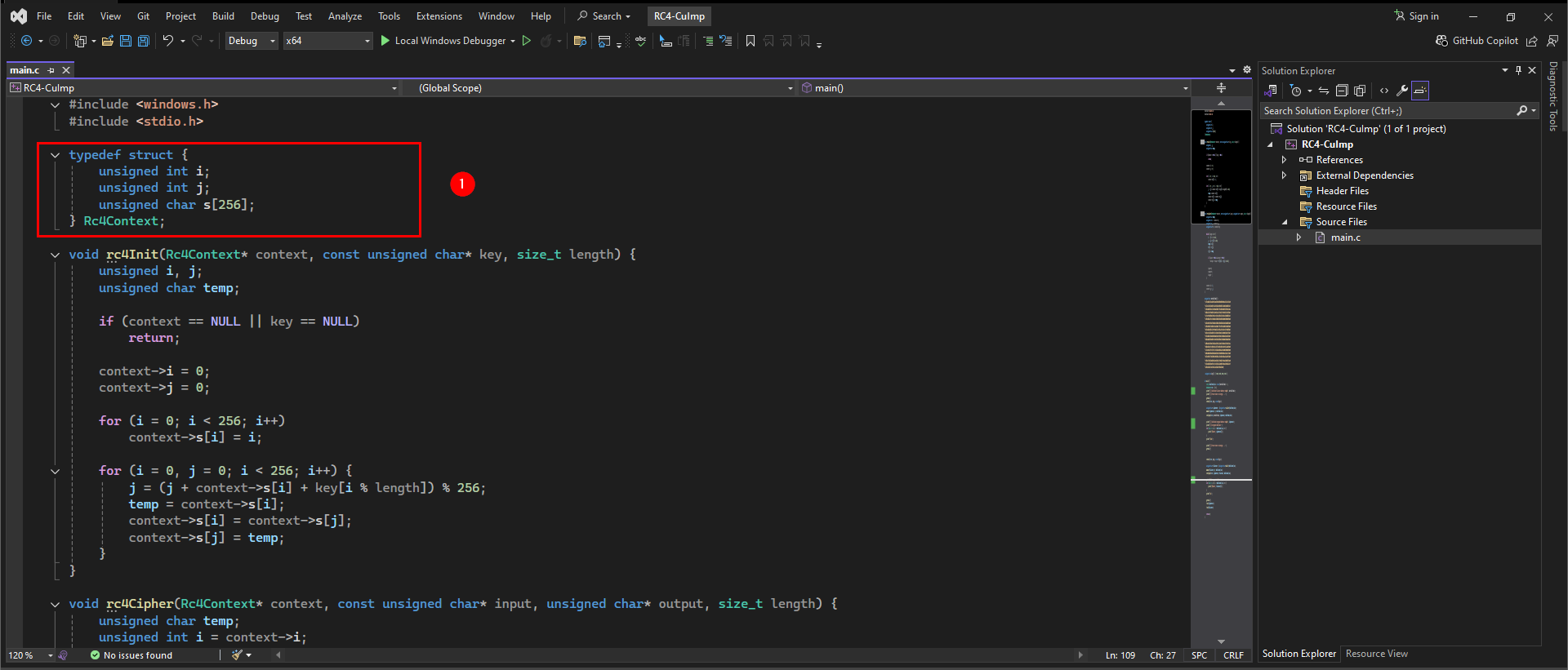Click the Find in Files folder icon
Screen dimensions: 1568x670
pos(580,41)
